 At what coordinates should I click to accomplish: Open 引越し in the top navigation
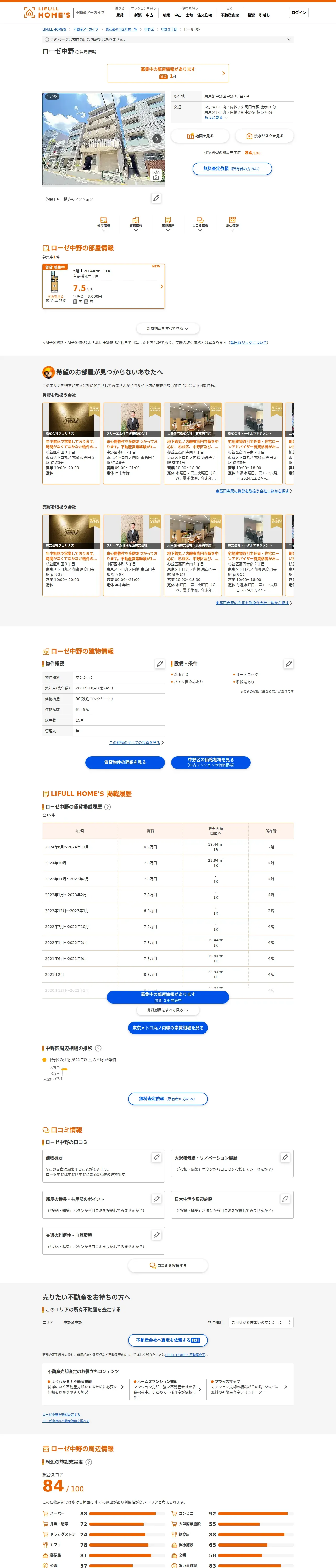click(264, 15)
